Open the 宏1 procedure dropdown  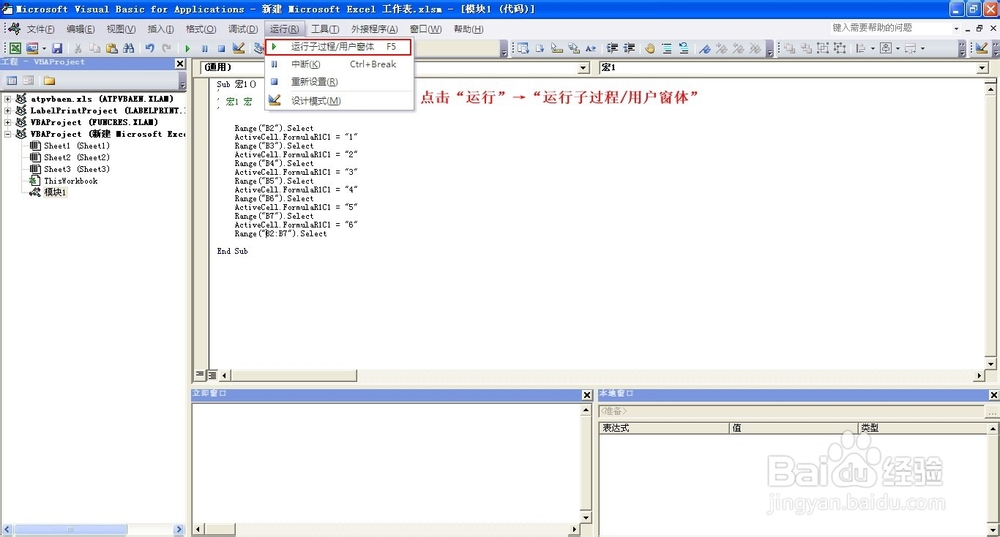click(982, 68)
